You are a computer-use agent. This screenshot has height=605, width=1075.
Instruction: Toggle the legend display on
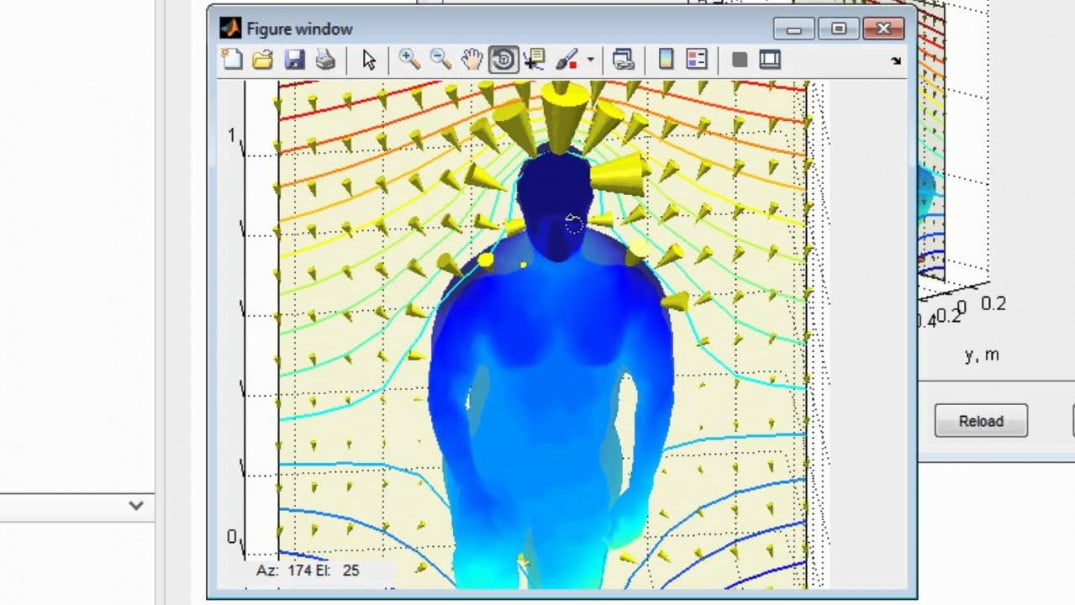696,59
